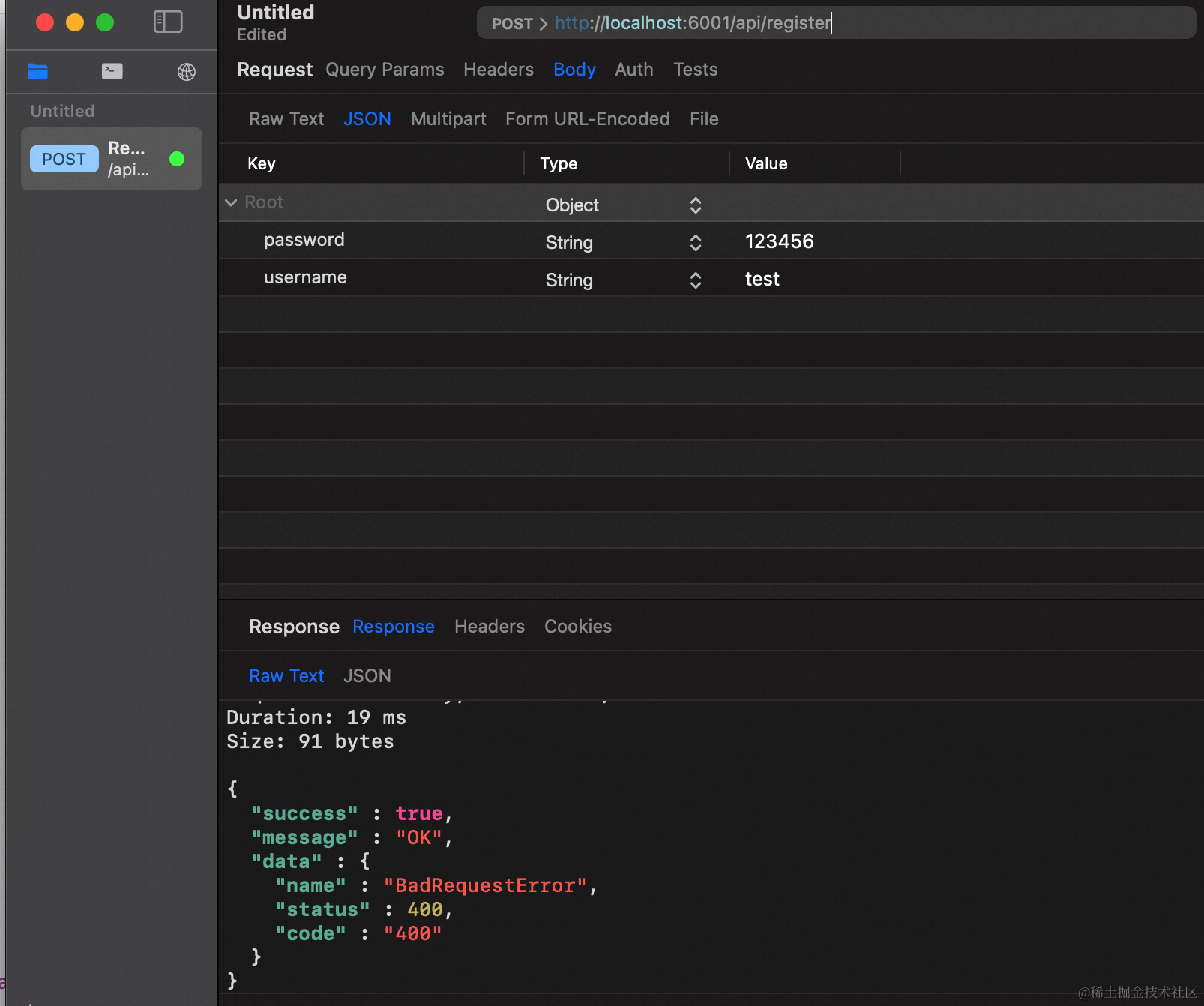Select the POST request method in URL bar
Viewport: 1204px width, 1006px height.
[x=513, y=24]
